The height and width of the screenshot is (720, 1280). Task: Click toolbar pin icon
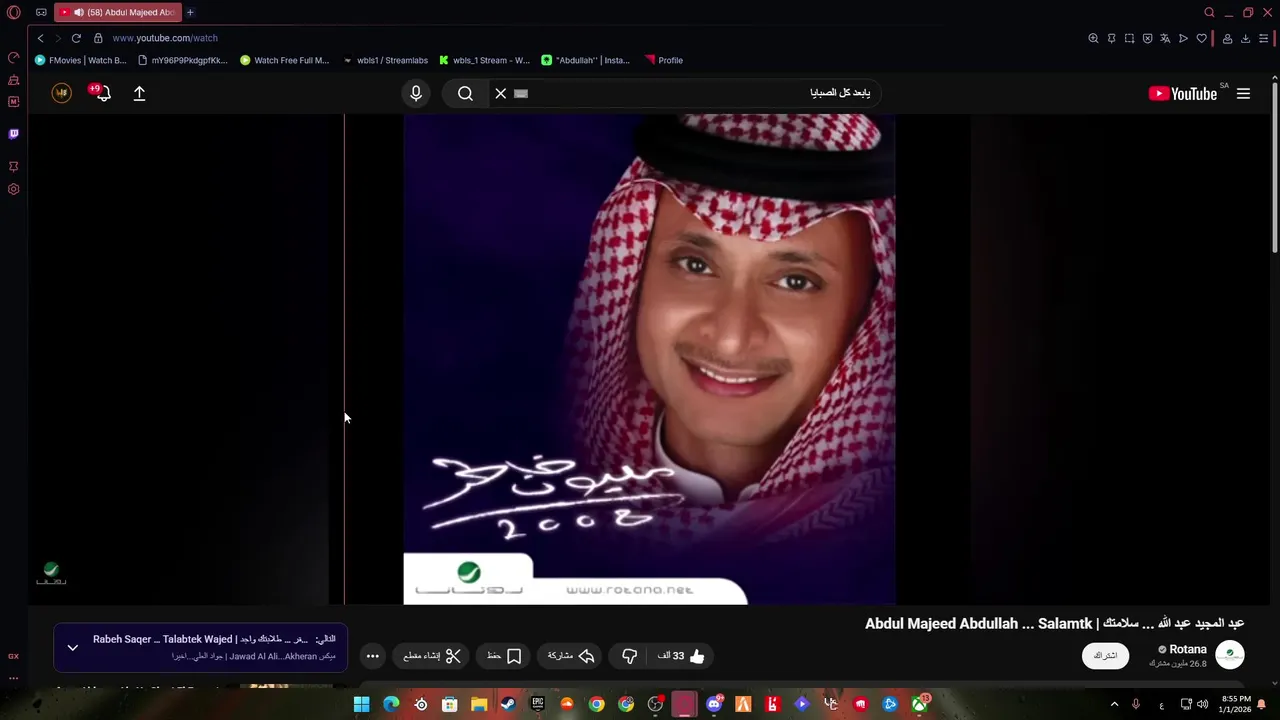click(1111, 38)
